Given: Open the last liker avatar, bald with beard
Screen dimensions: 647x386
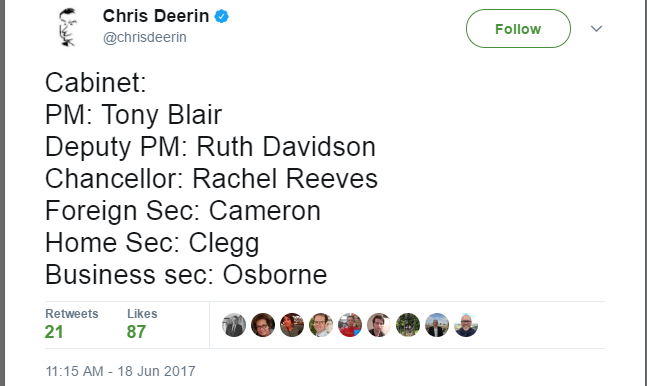Looking at the screenshot, I should (466, 325).
